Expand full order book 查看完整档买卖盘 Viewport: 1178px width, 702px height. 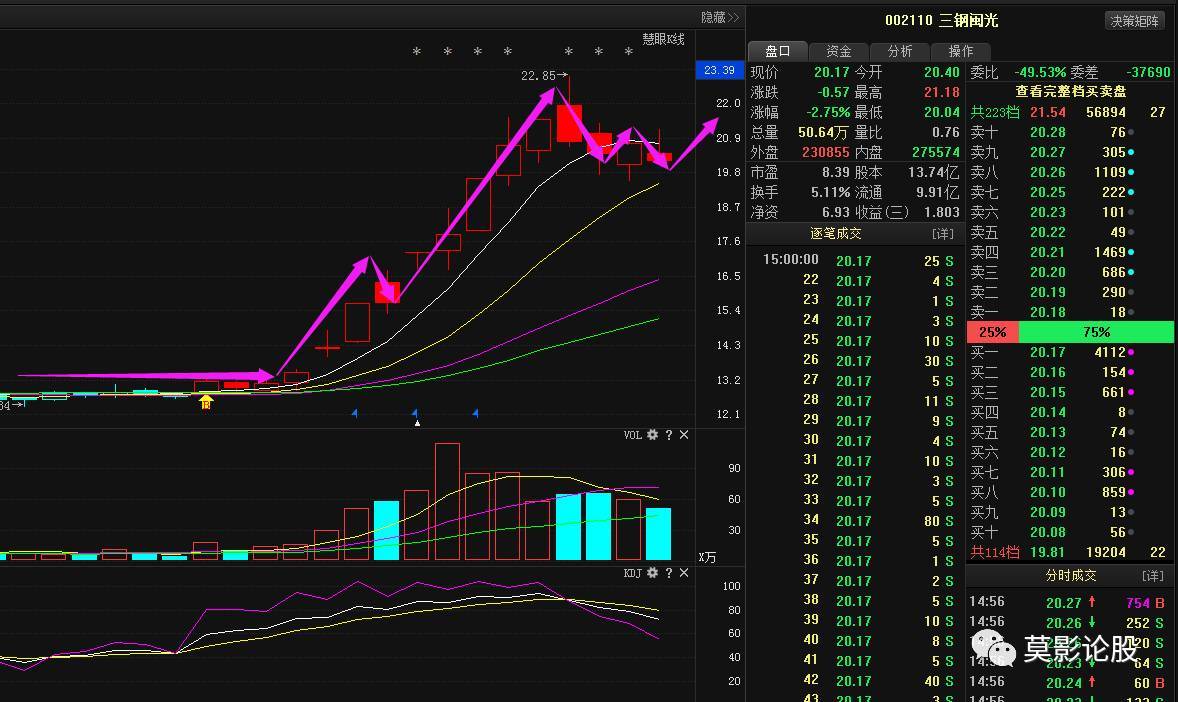[1070, 91]
